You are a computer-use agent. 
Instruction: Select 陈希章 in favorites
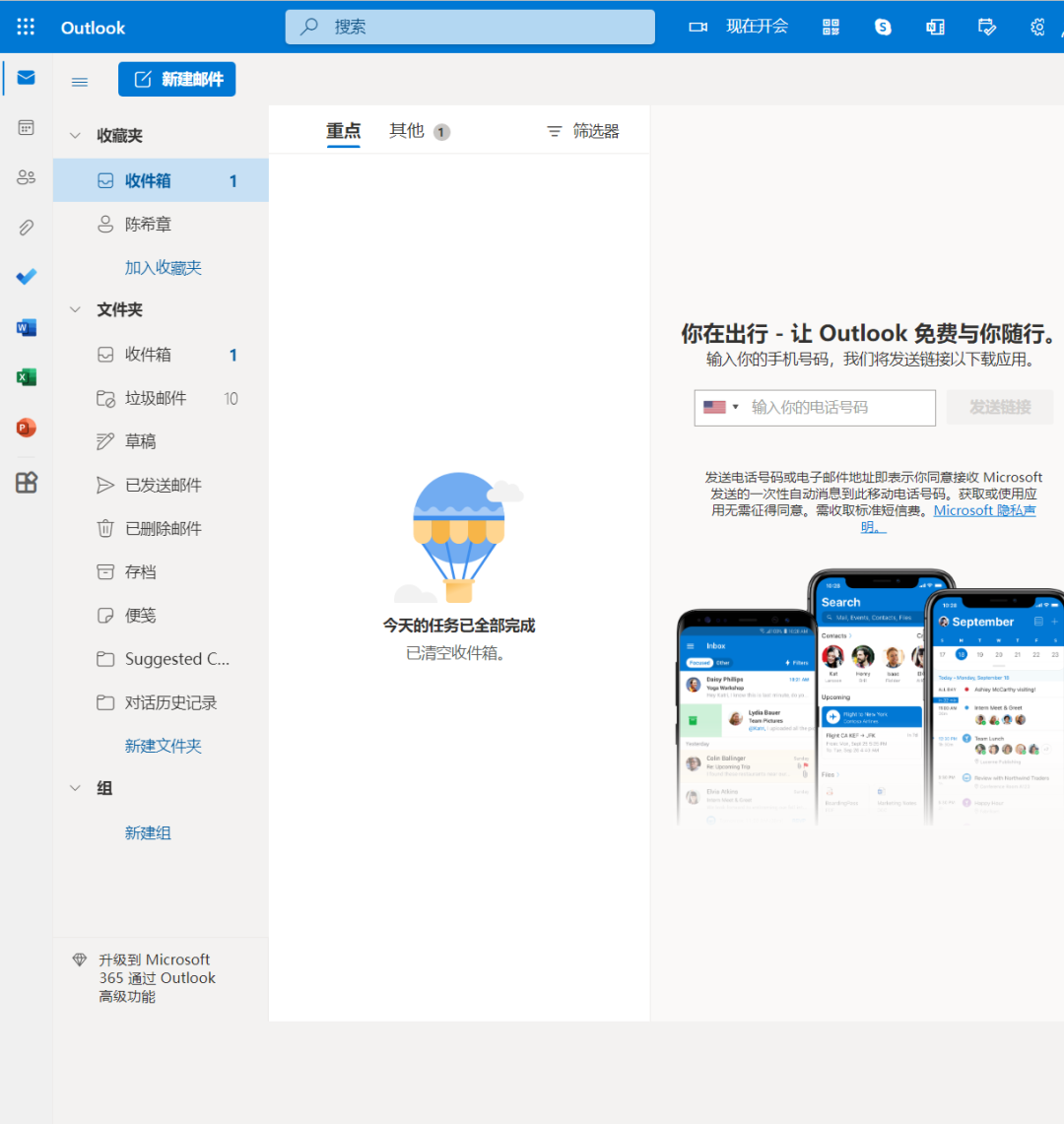click(x=162, y=225)
